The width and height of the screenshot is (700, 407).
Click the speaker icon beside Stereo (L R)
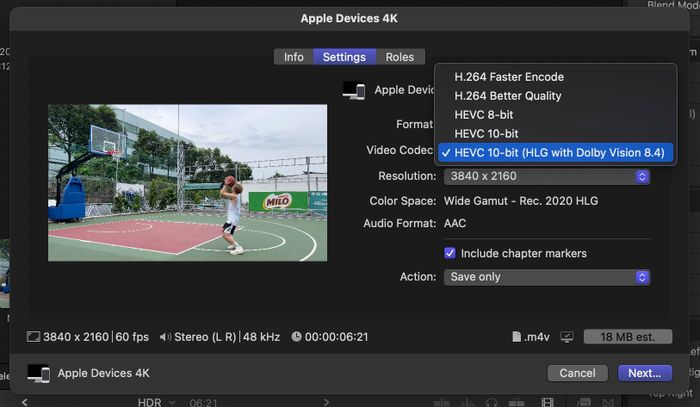pos(165,337)
